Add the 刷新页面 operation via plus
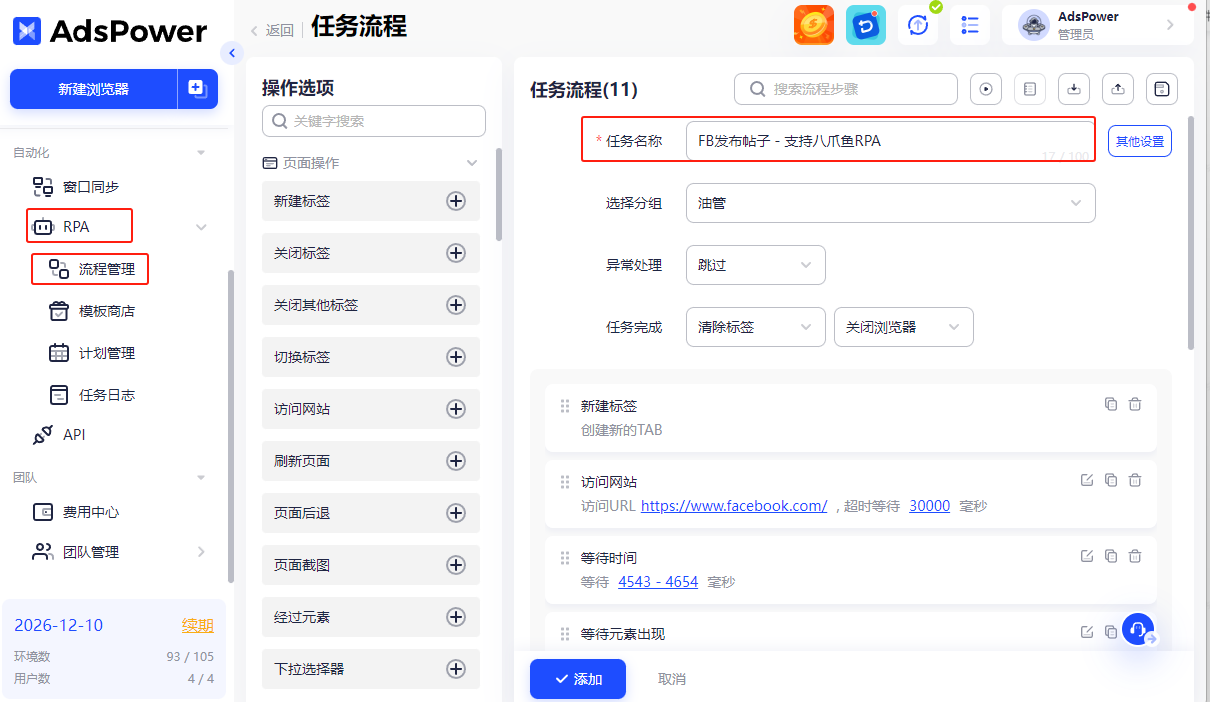Viewport: 1210px width, 702px height. point(456,461)
